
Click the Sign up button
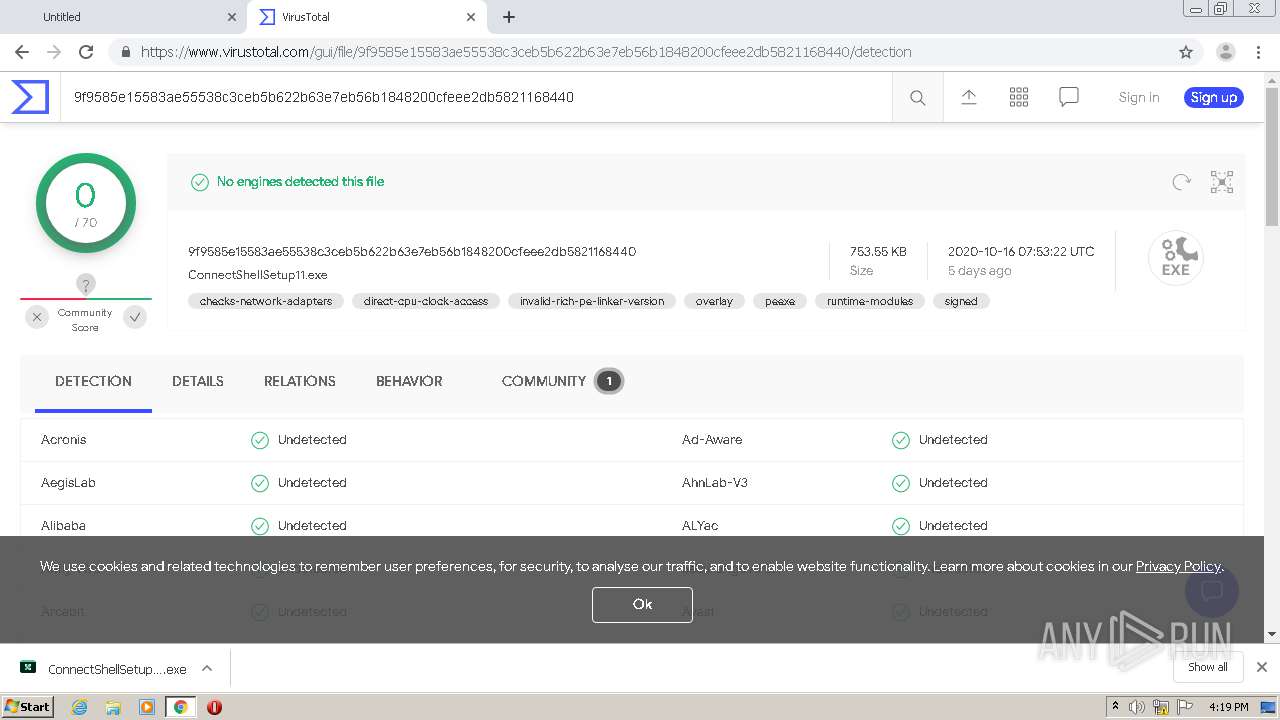pos(1213,97)
